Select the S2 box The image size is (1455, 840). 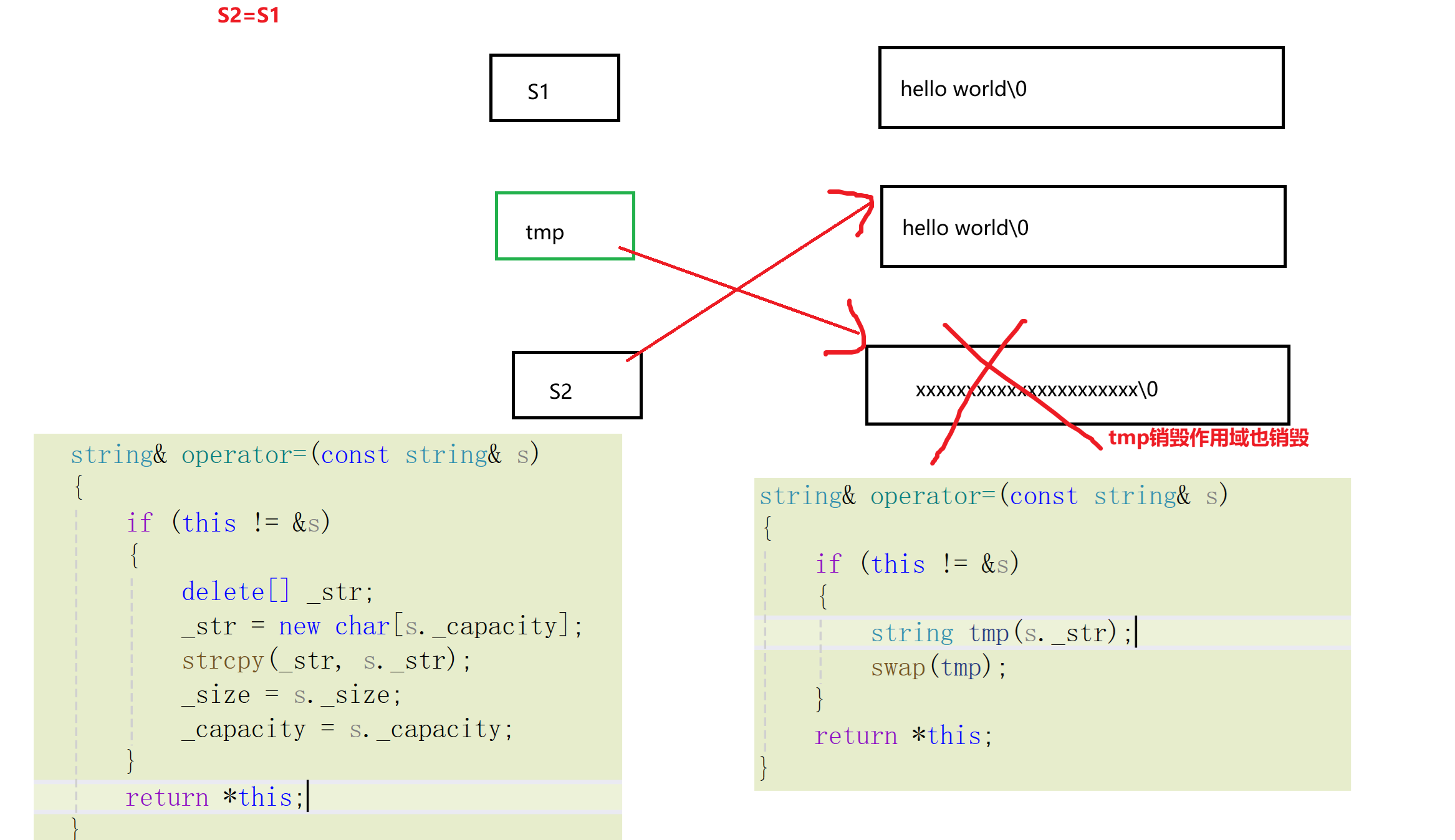577,385
